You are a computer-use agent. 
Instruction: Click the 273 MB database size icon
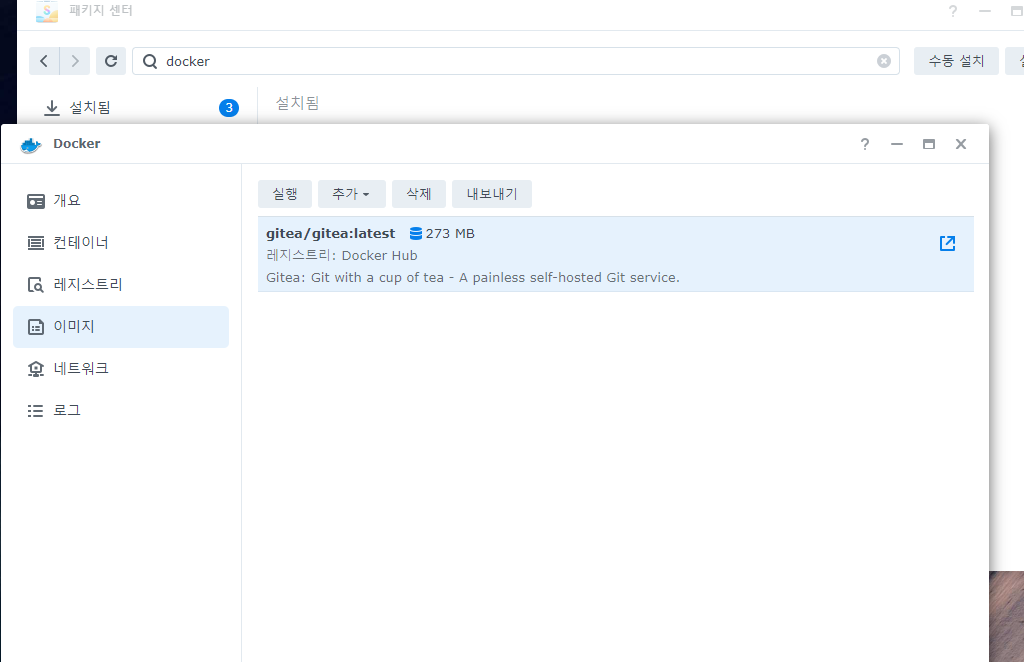coord(415,234)
